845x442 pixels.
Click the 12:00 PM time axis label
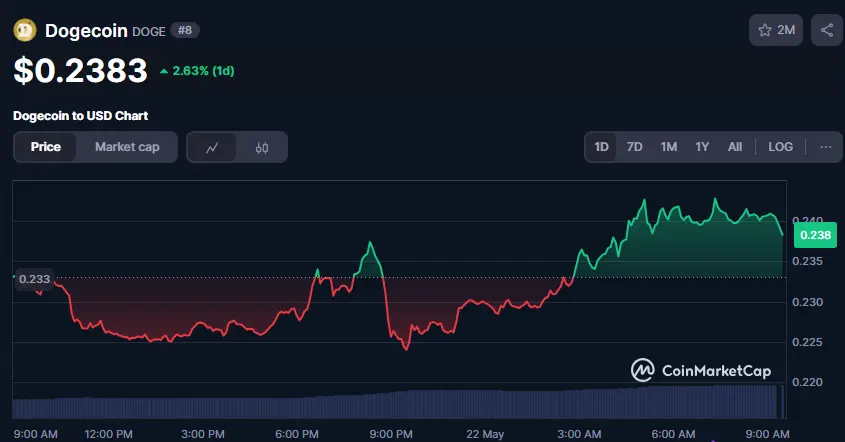[x=108, y=434]
